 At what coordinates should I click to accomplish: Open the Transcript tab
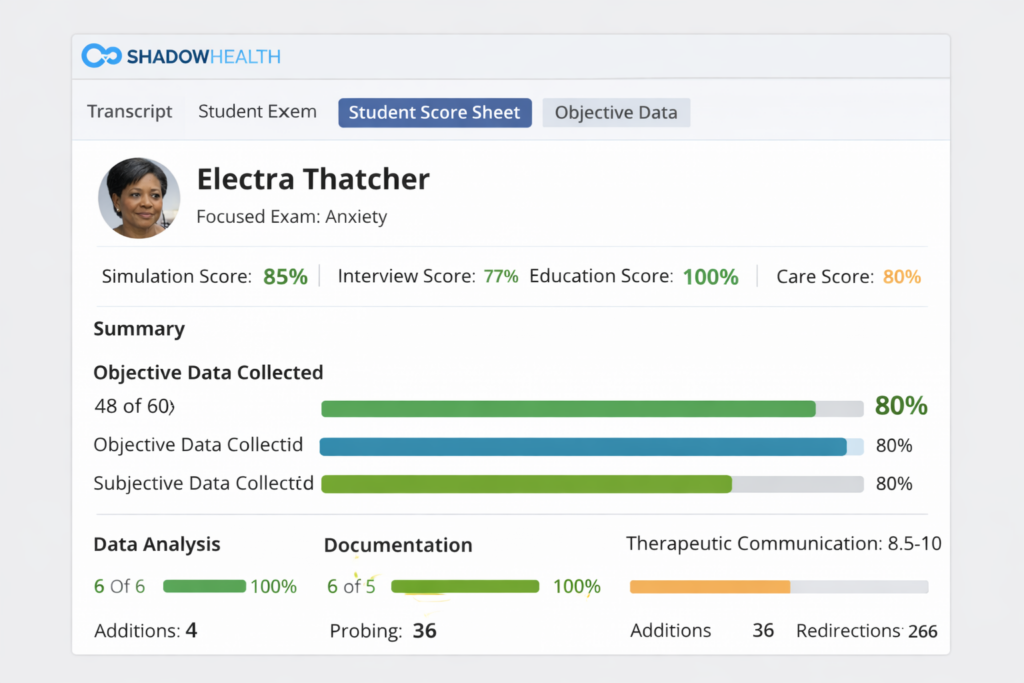click(x=129, y=112)
